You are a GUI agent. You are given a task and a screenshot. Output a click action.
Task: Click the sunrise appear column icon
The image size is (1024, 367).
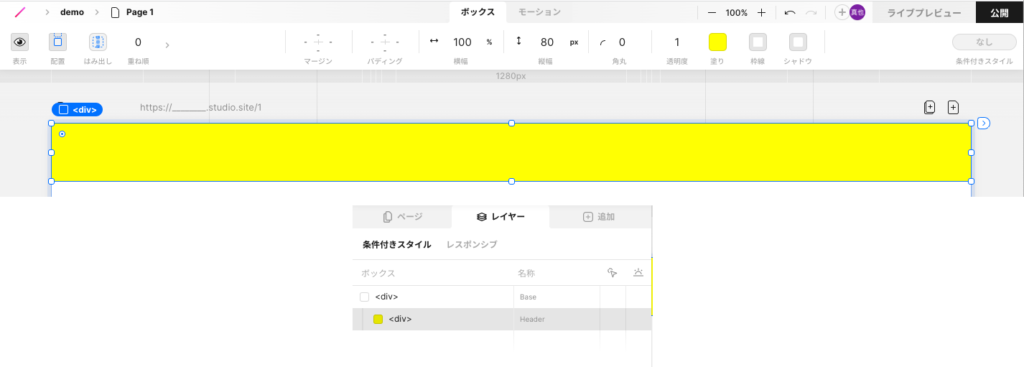(x=639, y=273)
